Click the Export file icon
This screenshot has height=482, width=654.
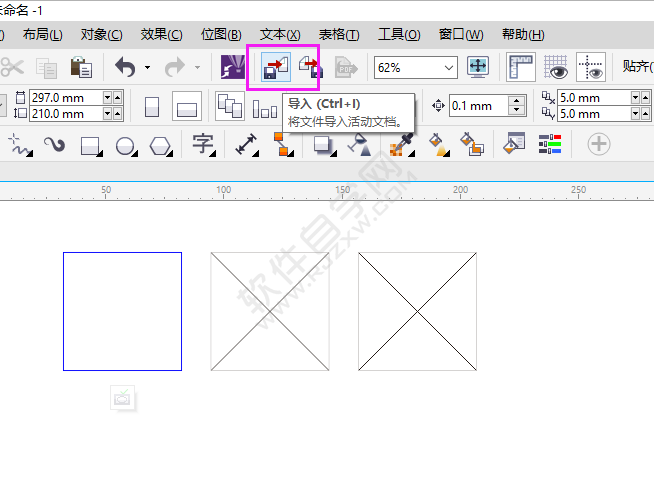(x=310, y=67)
